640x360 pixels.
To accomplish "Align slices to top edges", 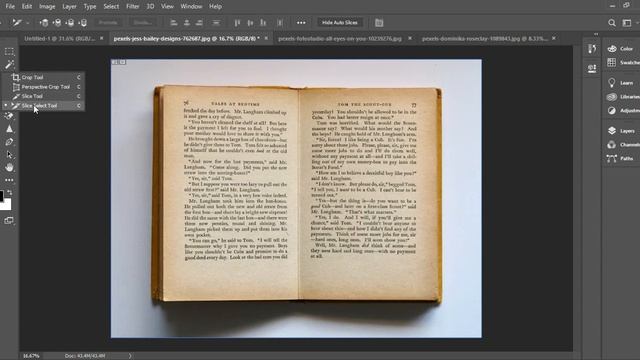I will point(237,22).
